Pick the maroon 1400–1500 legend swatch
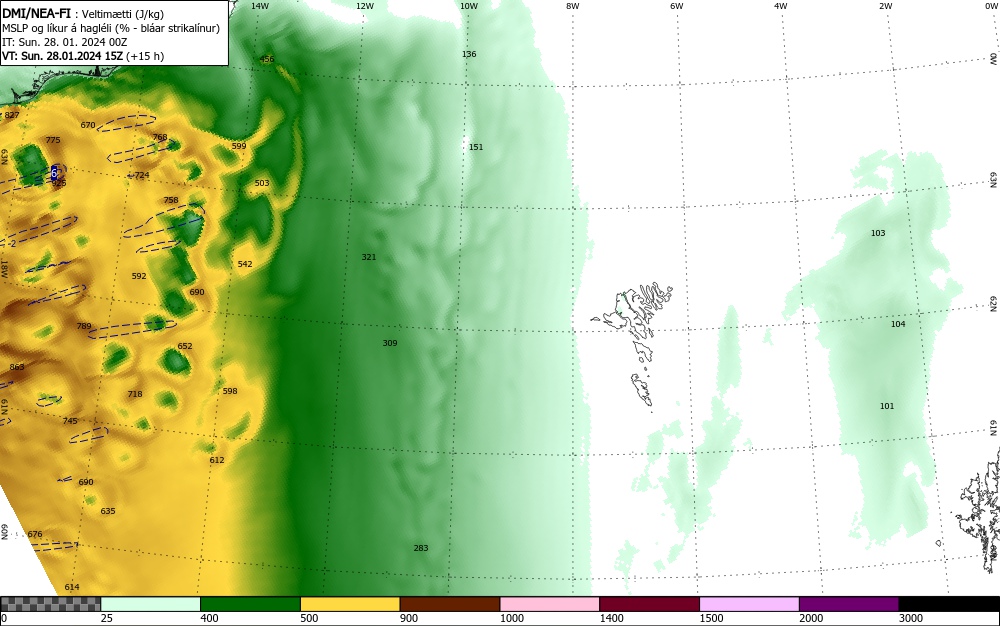This screenshot has height=626, width=1000. pos(649,604)
